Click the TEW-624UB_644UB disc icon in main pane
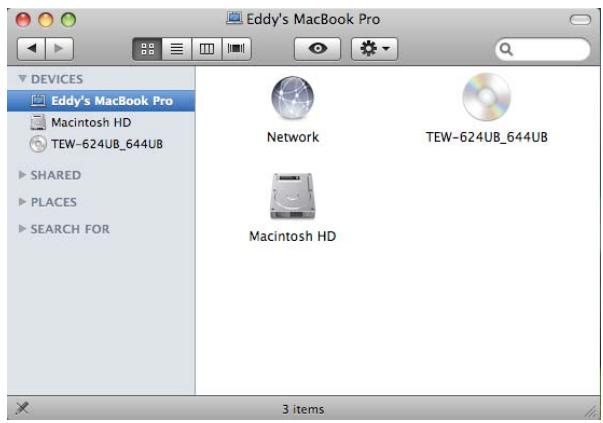Image resolution: width=603 pixels, height=423 pixels. pos(486,97)
